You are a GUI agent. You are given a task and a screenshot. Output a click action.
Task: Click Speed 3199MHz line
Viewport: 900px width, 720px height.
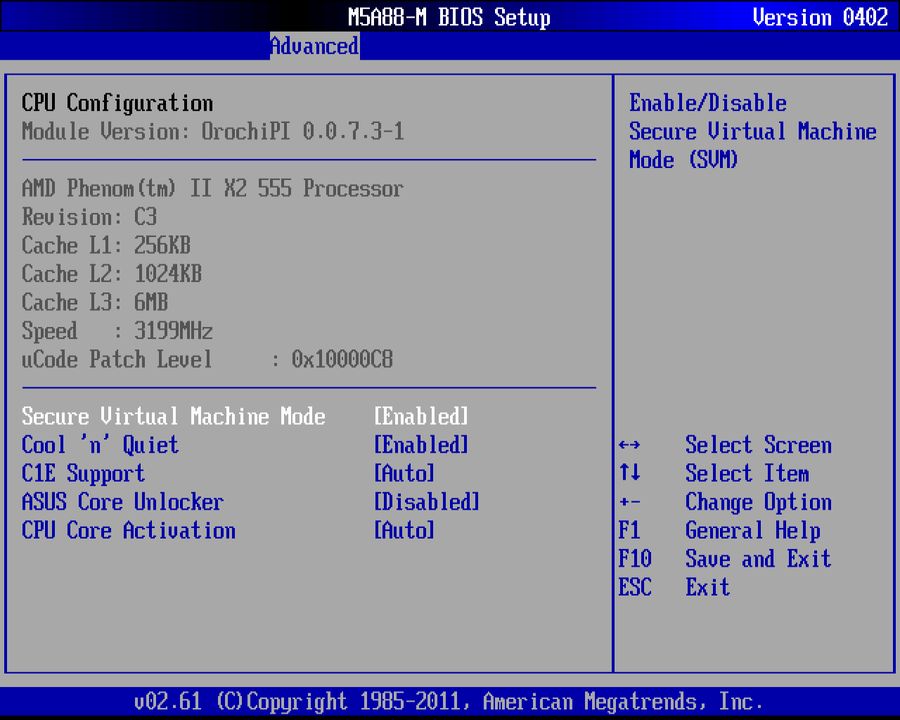tap(117, 331)
